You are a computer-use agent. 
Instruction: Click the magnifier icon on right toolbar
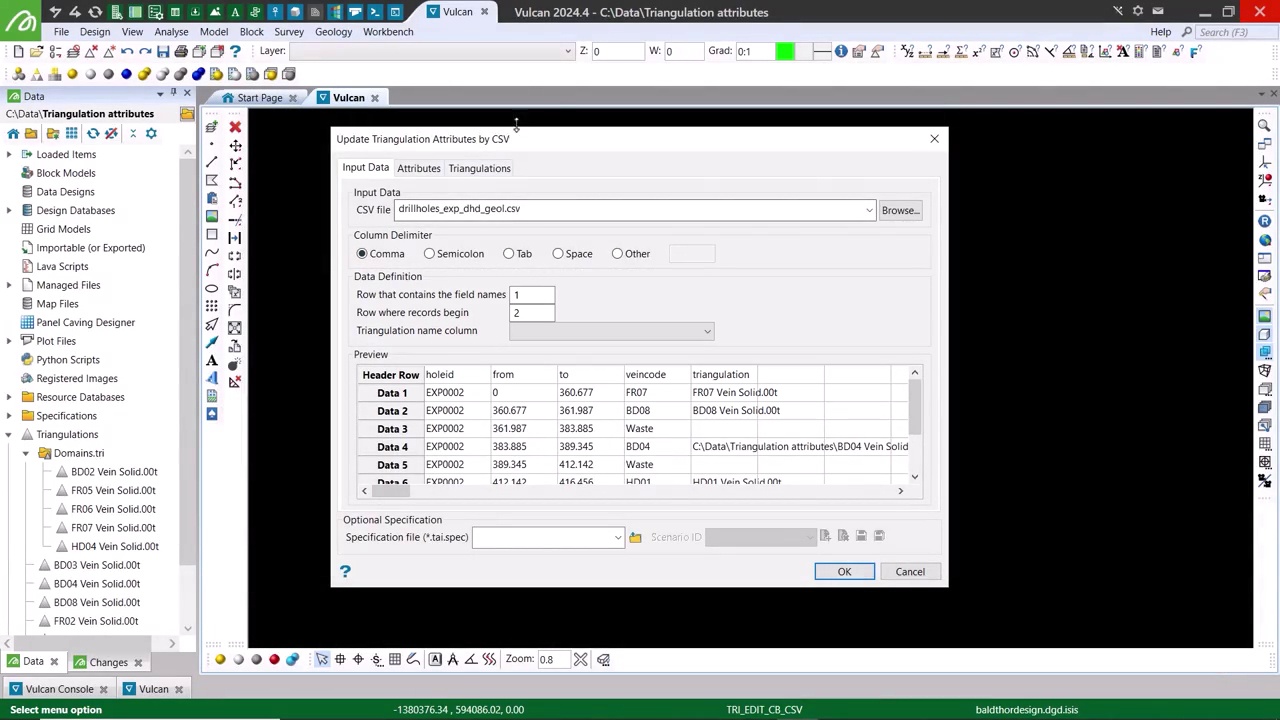click(1265, 127)
